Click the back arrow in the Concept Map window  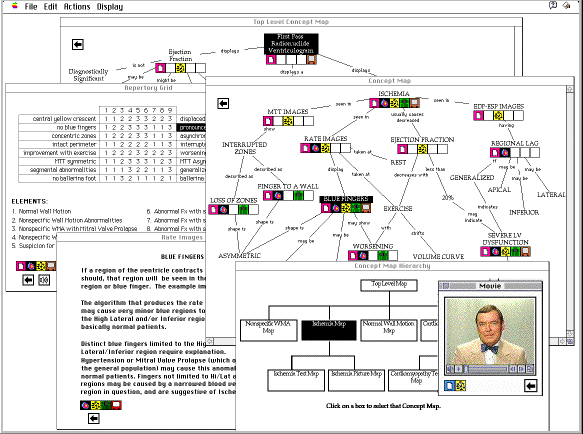point(223,103)
